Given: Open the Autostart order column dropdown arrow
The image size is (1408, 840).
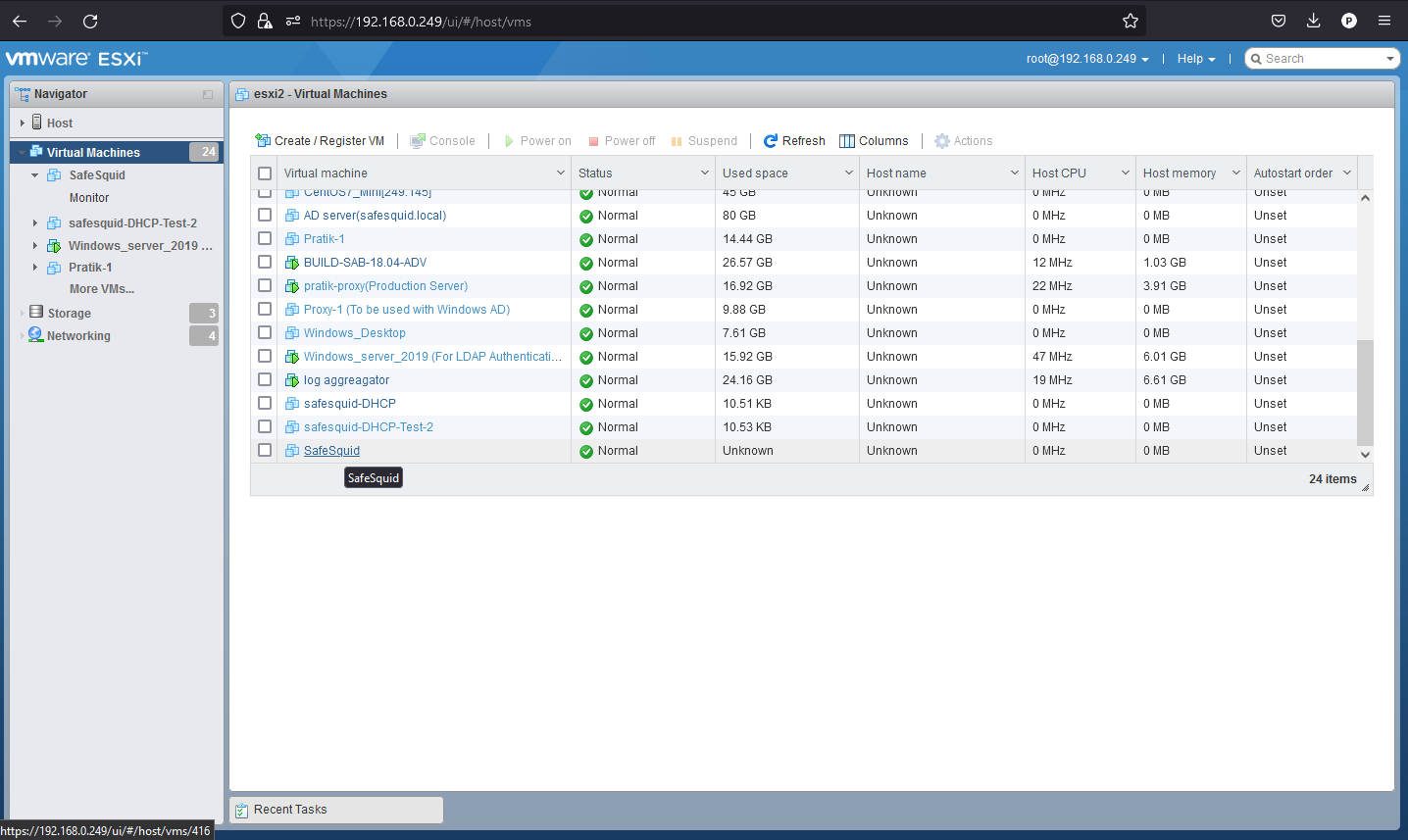Looking at the screenshot, I should [x=1347, y=173].
